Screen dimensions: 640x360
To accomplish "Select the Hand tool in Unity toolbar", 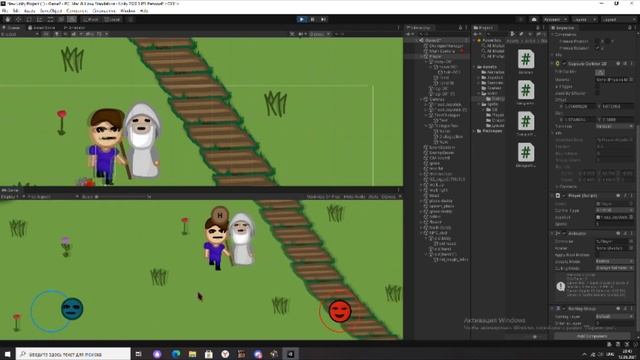I will coord(8,19).
